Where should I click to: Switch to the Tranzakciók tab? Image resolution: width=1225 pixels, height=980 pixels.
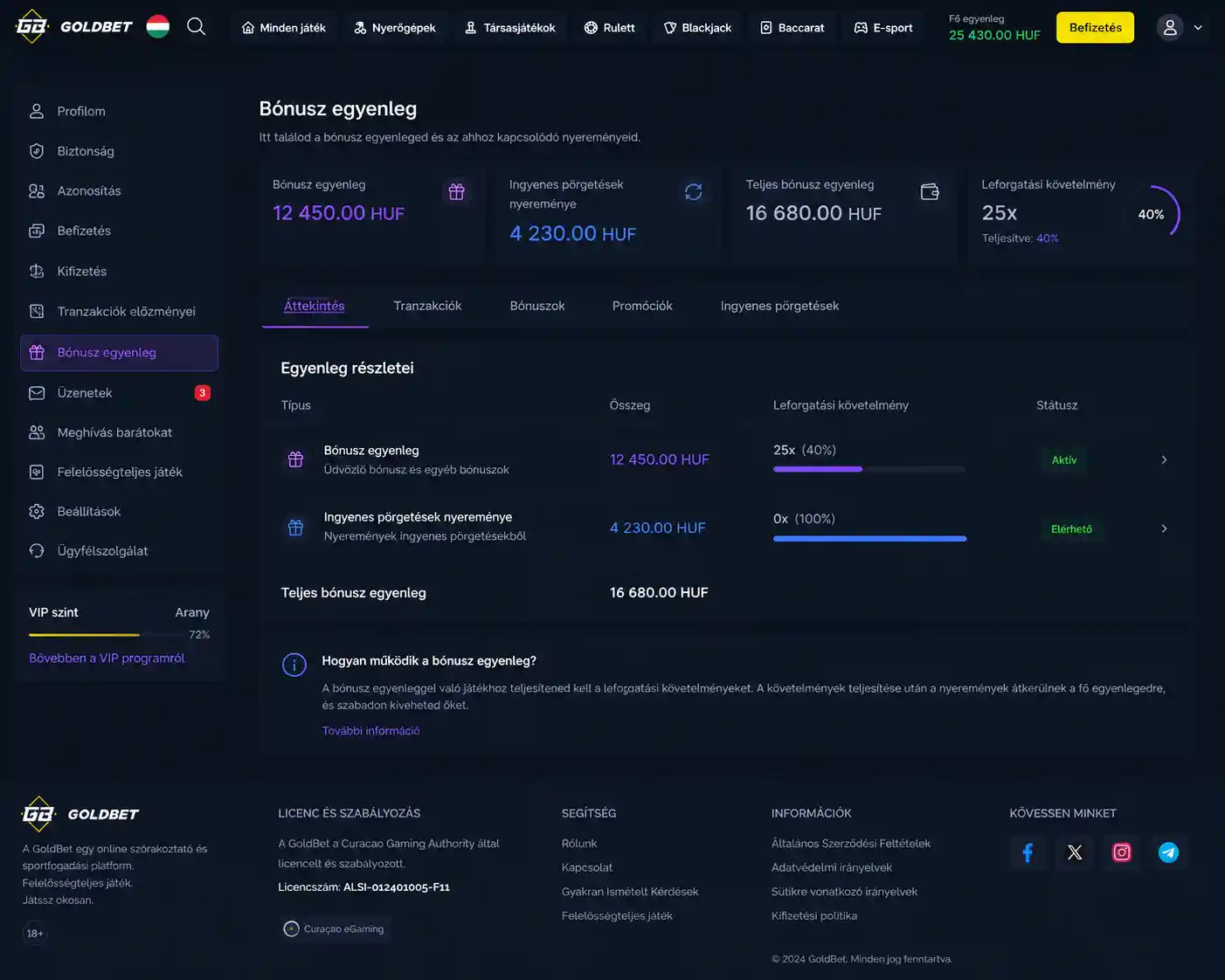(x=427, y=306)
